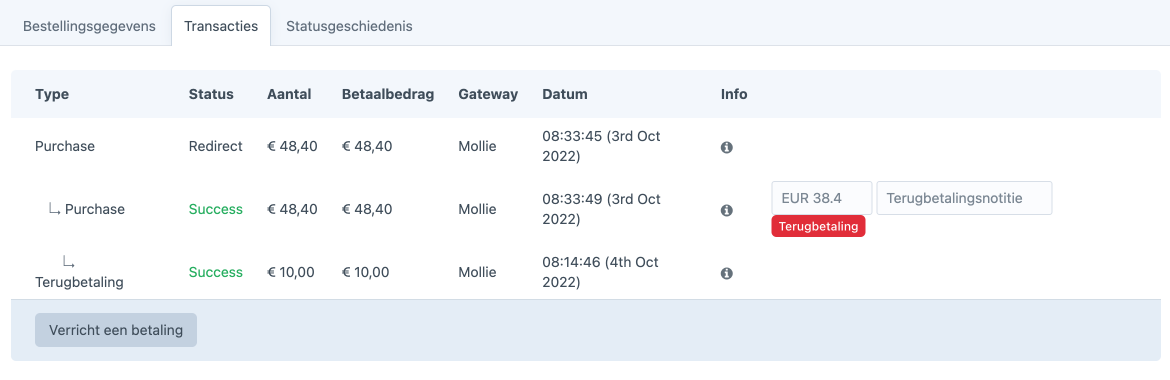Select the Transacties tab

point(221,26)
